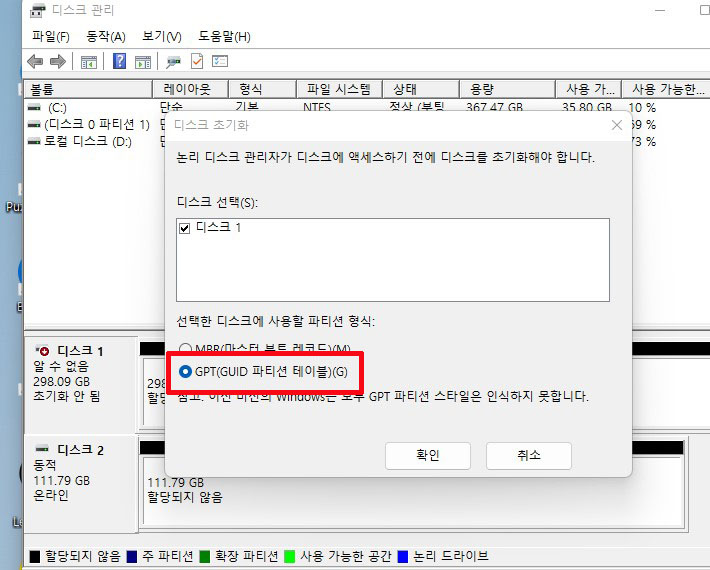This screenshot has height=570, width=710.
Task: Open the 파일(F) menu
Action: [x=51, y=36]
